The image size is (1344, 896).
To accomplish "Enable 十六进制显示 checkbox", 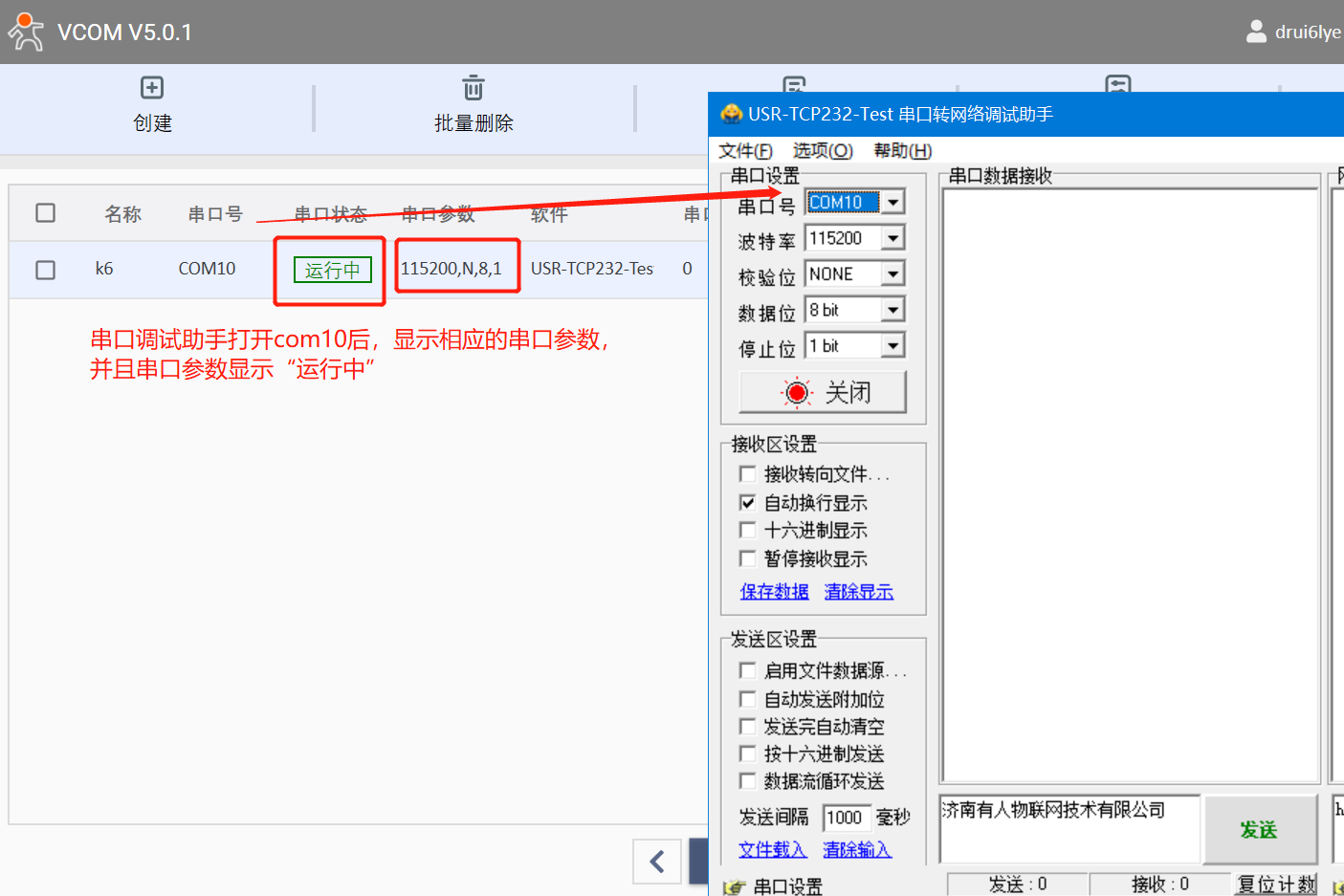I will click(x=748, y=530).
